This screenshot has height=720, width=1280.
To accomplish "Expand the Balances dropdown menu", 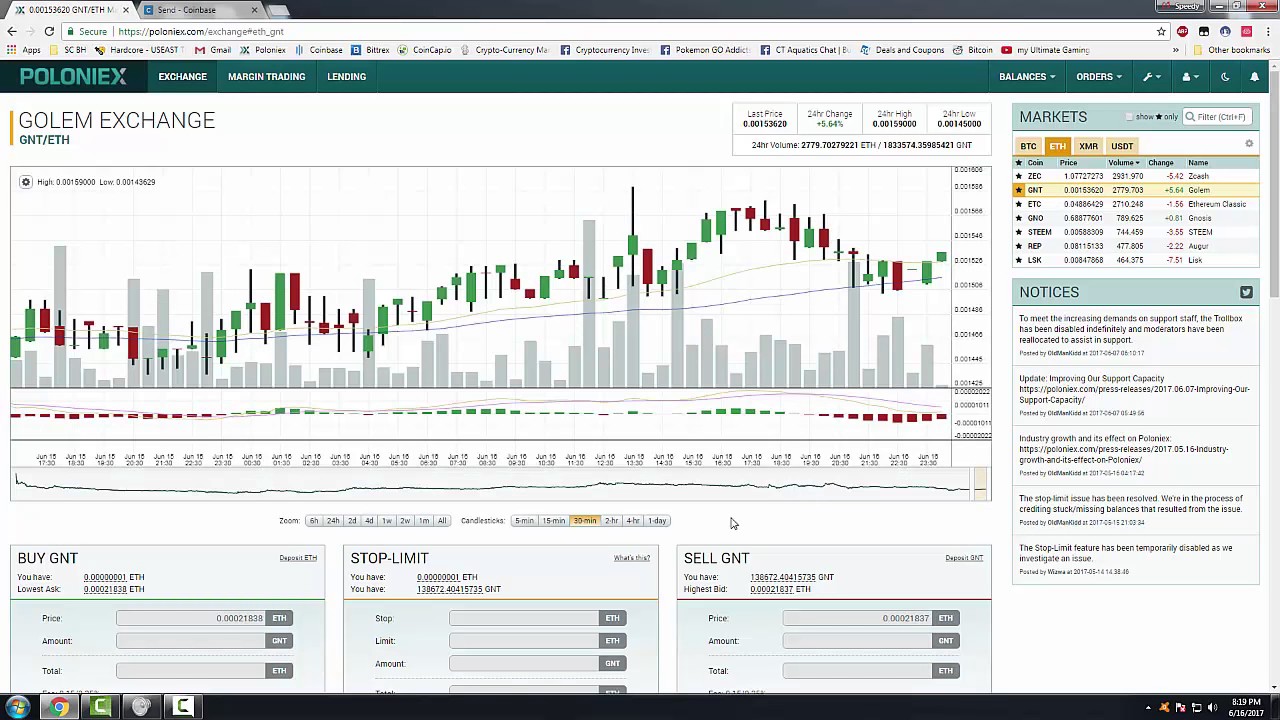I will (1027, 77).
